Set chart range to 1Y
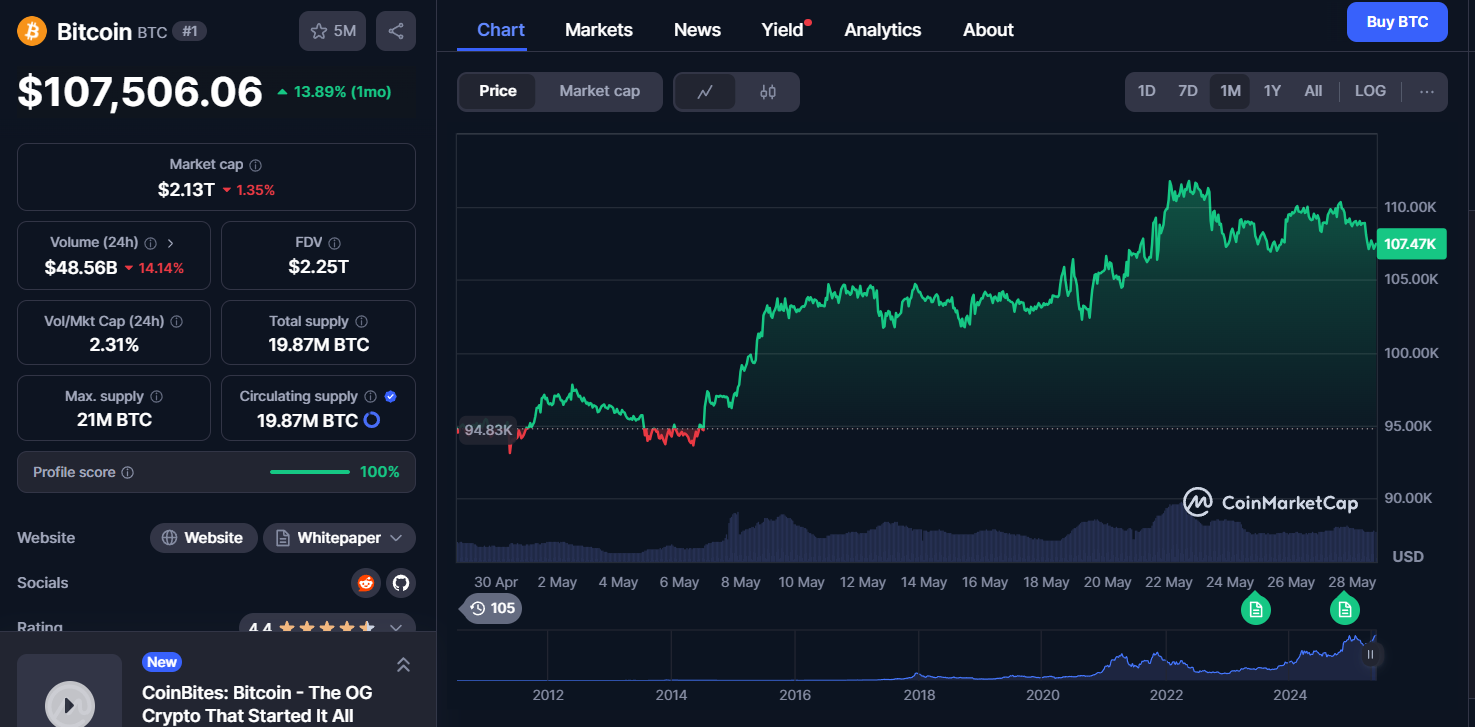Viewport: 1475px width, 727px height. [x=1272, y=91]
